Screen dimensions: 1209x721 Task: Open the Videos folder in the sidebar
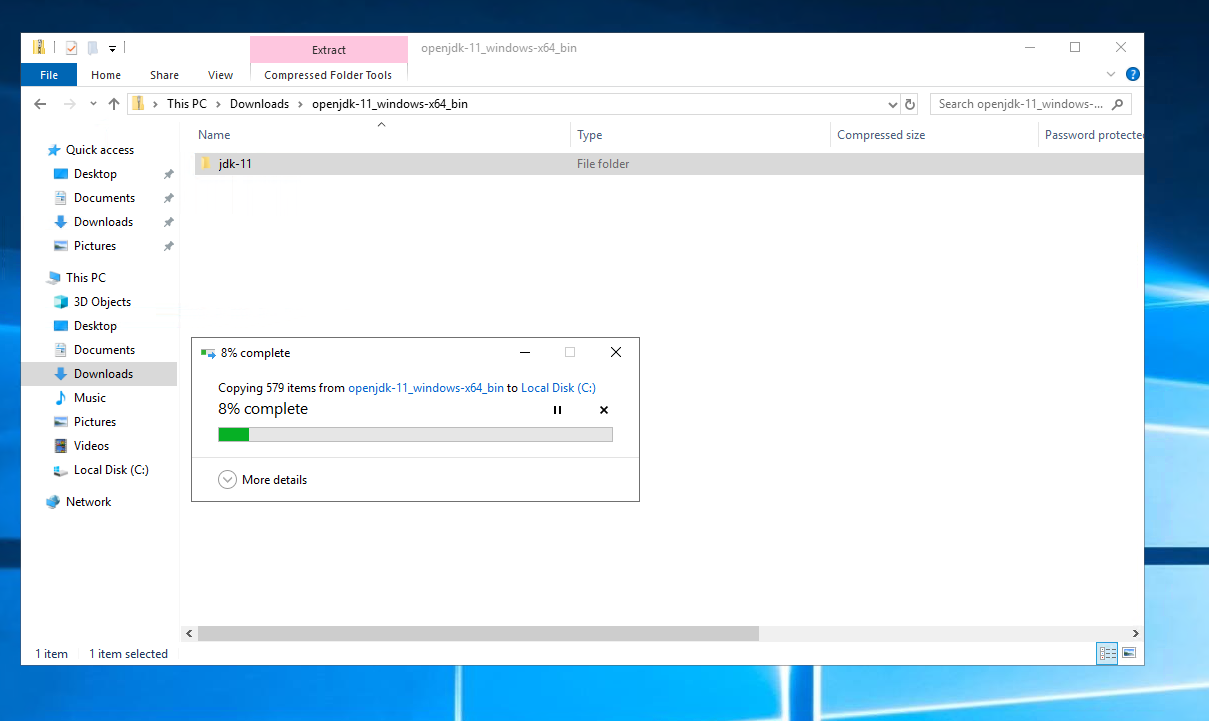click(x=91, y=446)
